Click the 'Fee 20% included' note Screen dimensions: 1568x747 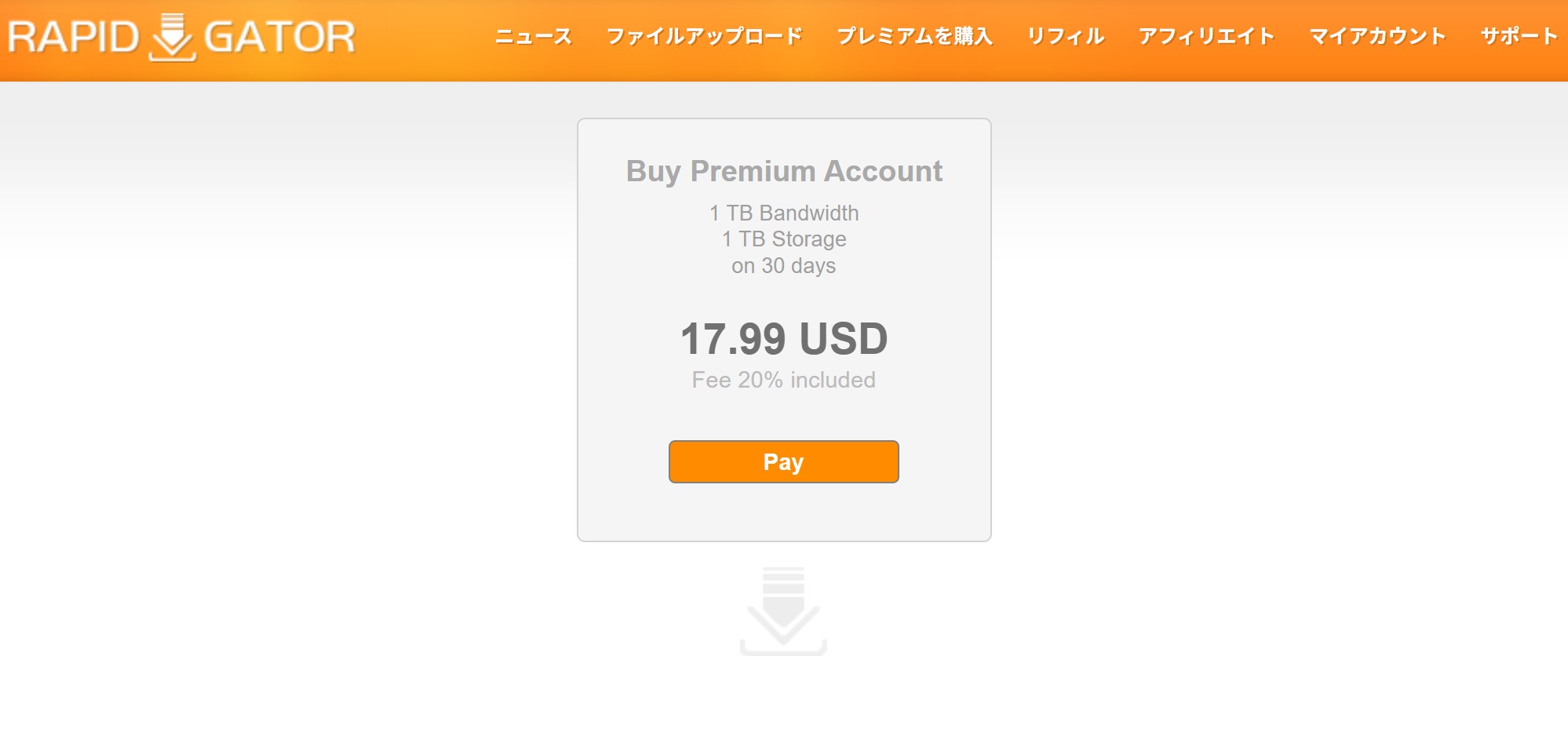784,380
